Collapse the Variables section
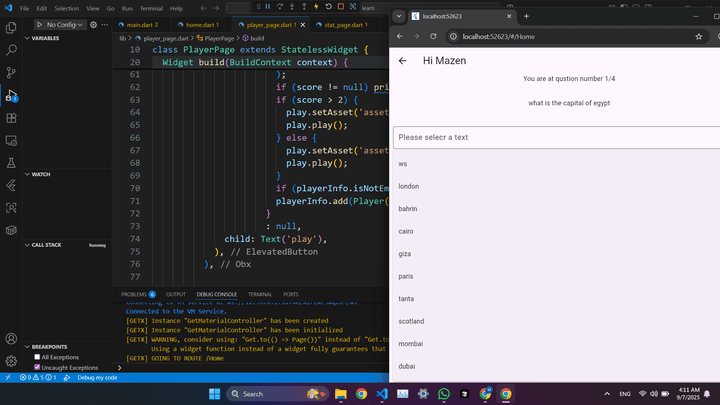The image size is (720, 405). coord(46,38)
